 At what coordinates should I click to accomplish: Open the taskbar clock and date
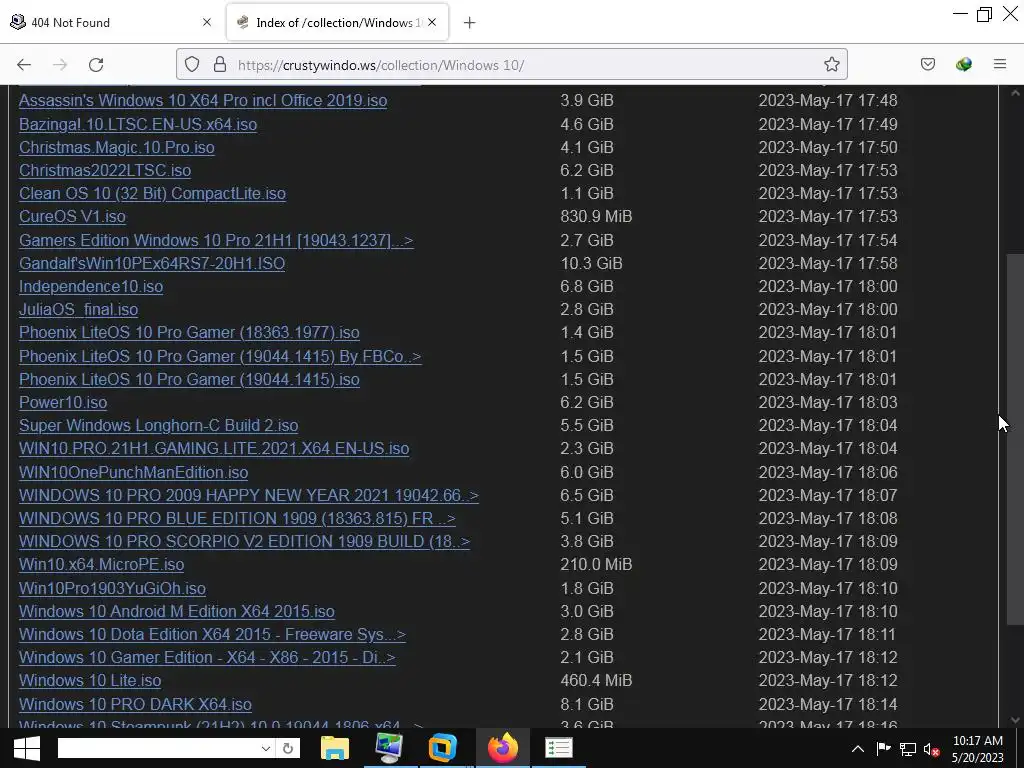point(978,749)
